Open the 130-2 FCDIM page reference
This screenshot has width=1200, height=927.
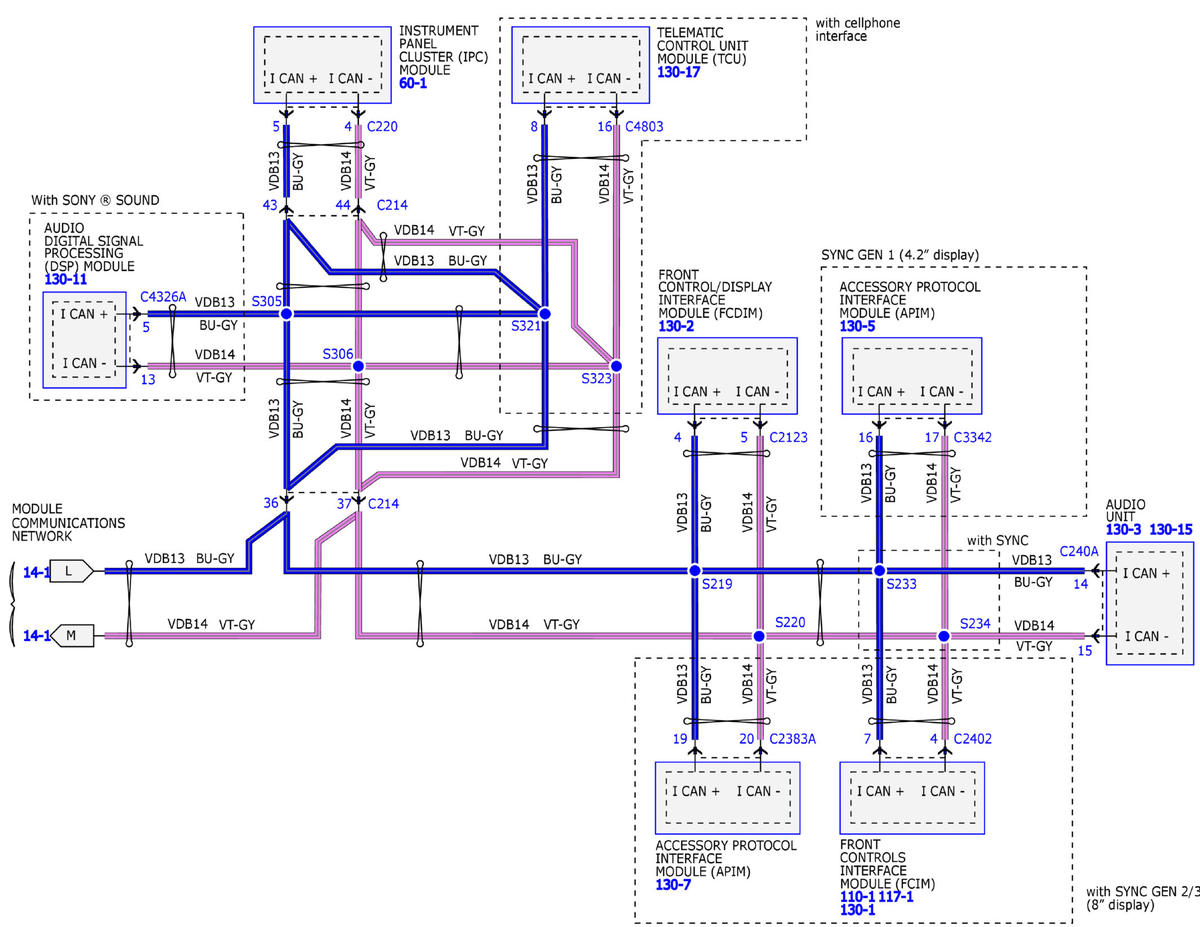click(676, 326)
